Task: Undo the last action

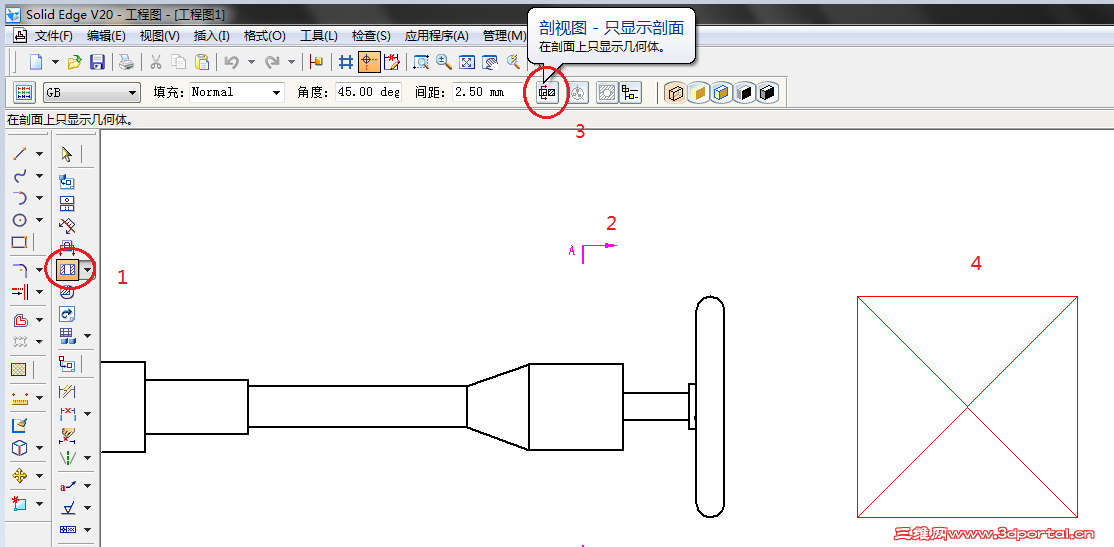Action: click(x=231, y=63)
